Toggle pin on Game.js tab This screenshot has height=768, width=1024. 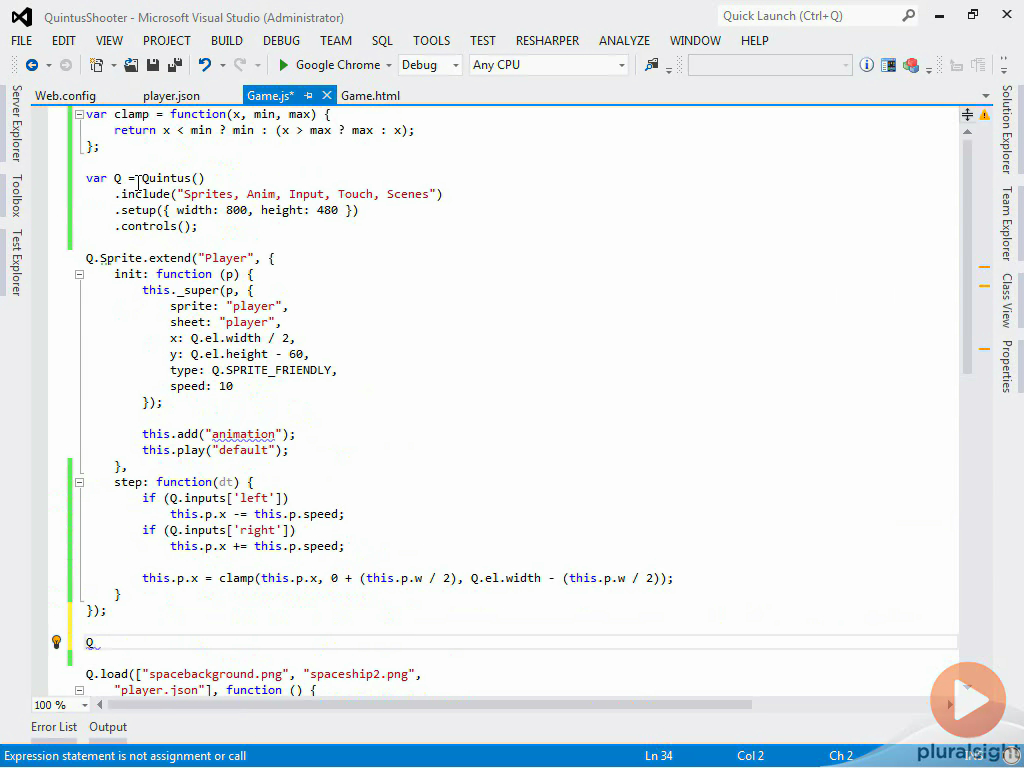(x=308, y=96)
